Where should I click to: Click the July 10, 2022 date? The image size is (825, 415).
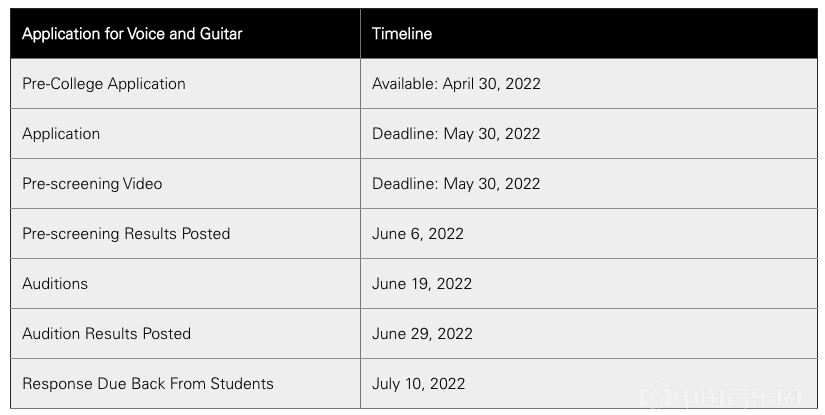pyautogui.click(x=418, y=383)
